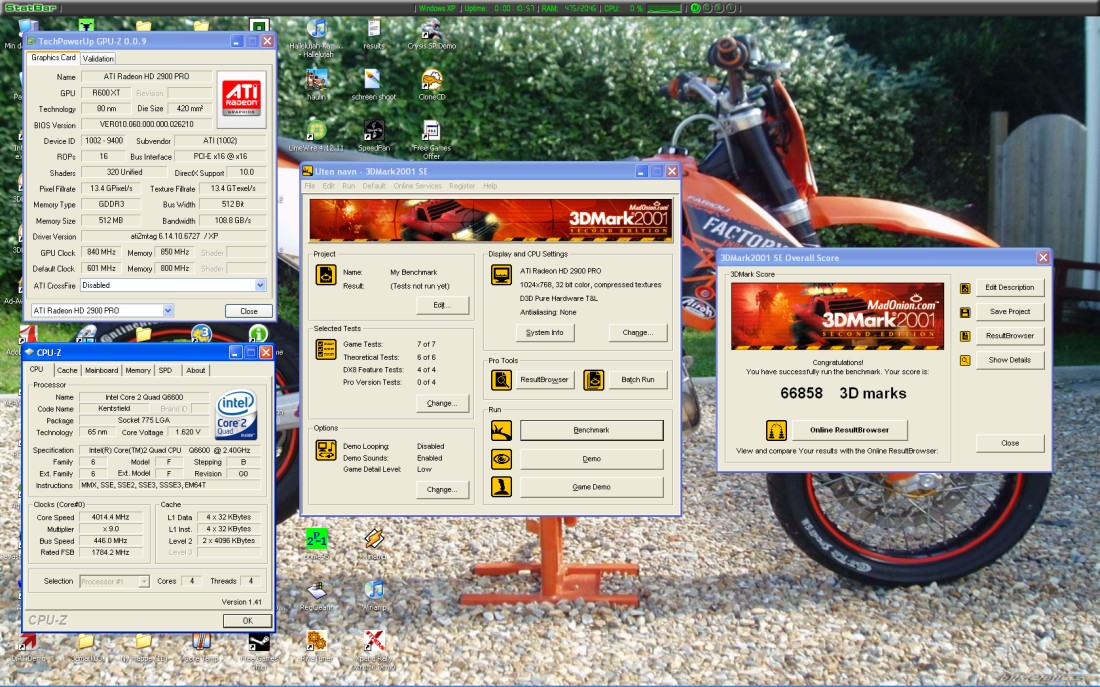Click the Project icon in 3DMark2001 window

pos(326,274)
